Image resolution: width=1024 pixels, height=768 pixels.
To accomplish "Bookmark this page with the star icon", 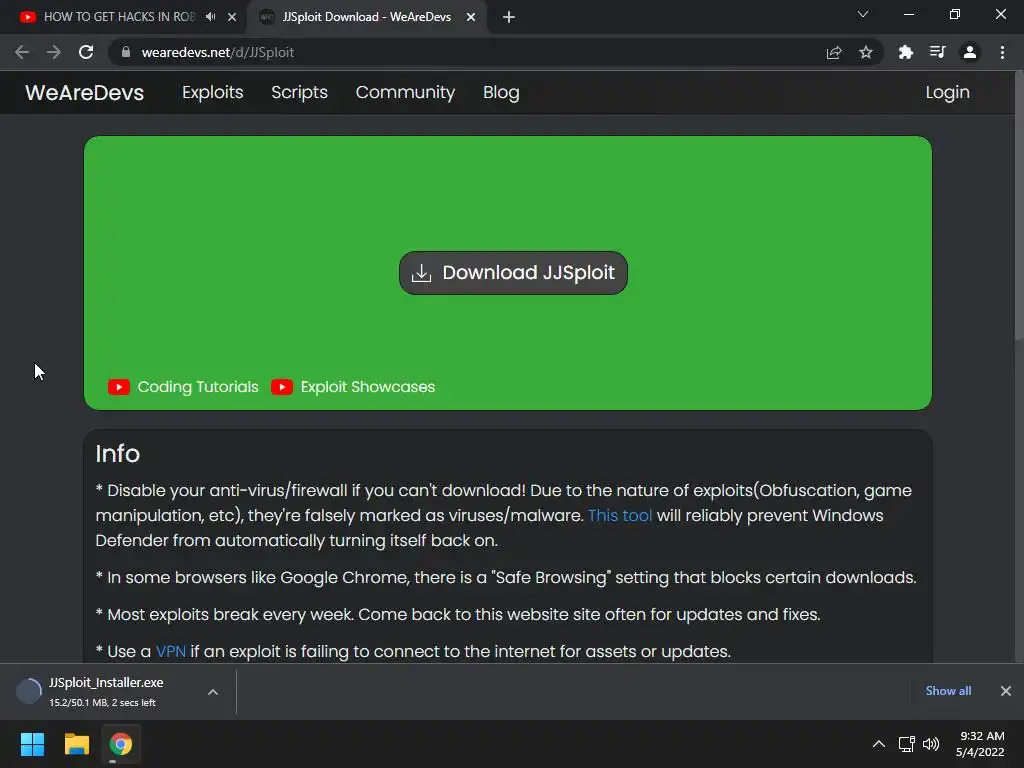I will [866, 52].
